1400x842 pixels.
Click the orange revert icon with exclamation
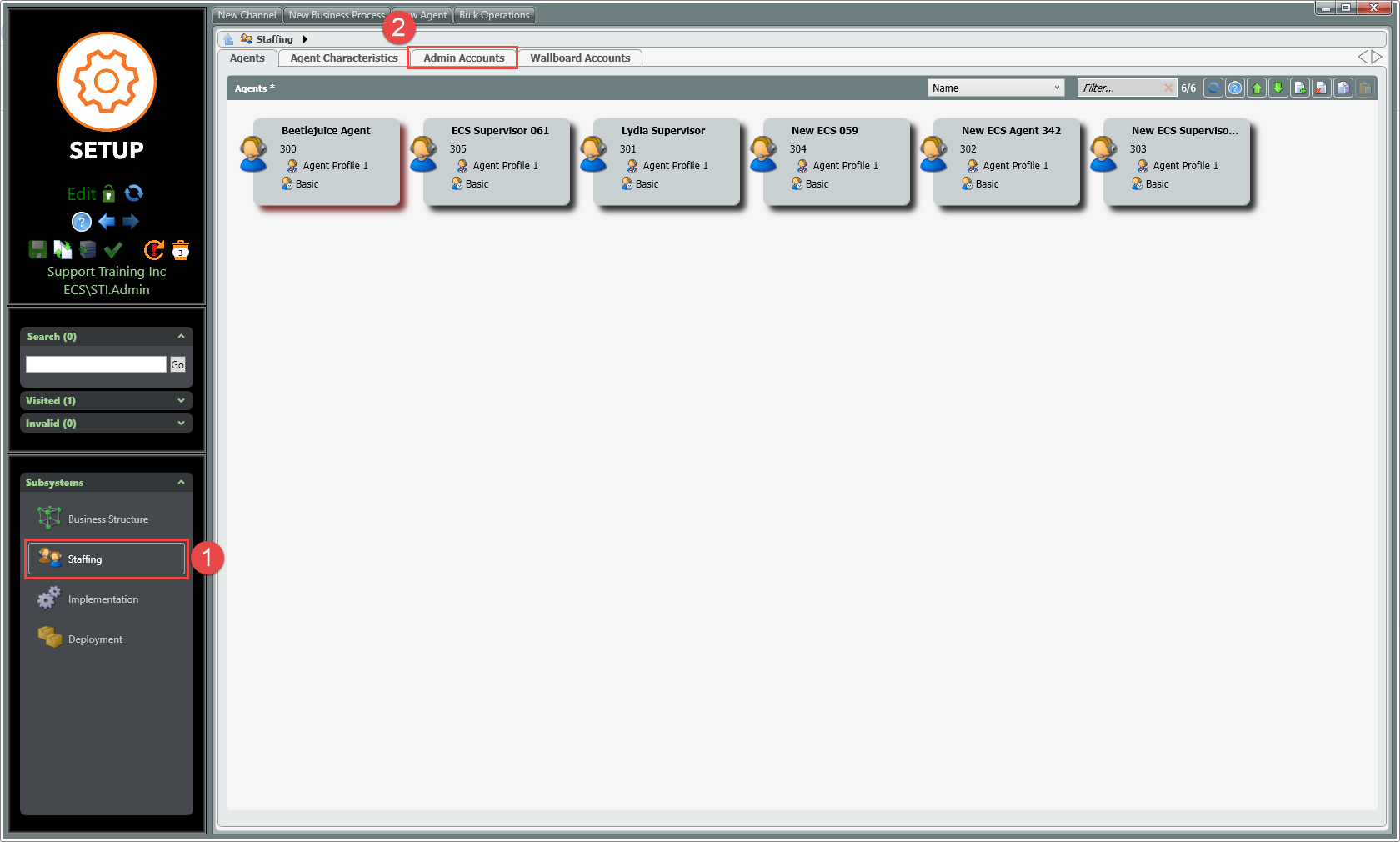pyautogui.click(x=154, y=249)
